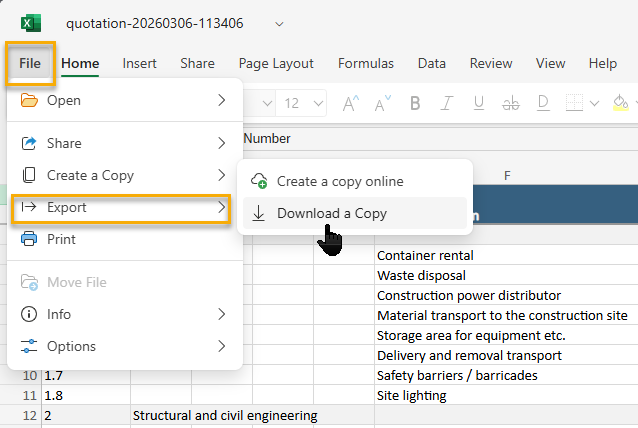Open the Borders dropdown arrow
Image resolution: width=638 pixels, height=428 pixels.
594,103
